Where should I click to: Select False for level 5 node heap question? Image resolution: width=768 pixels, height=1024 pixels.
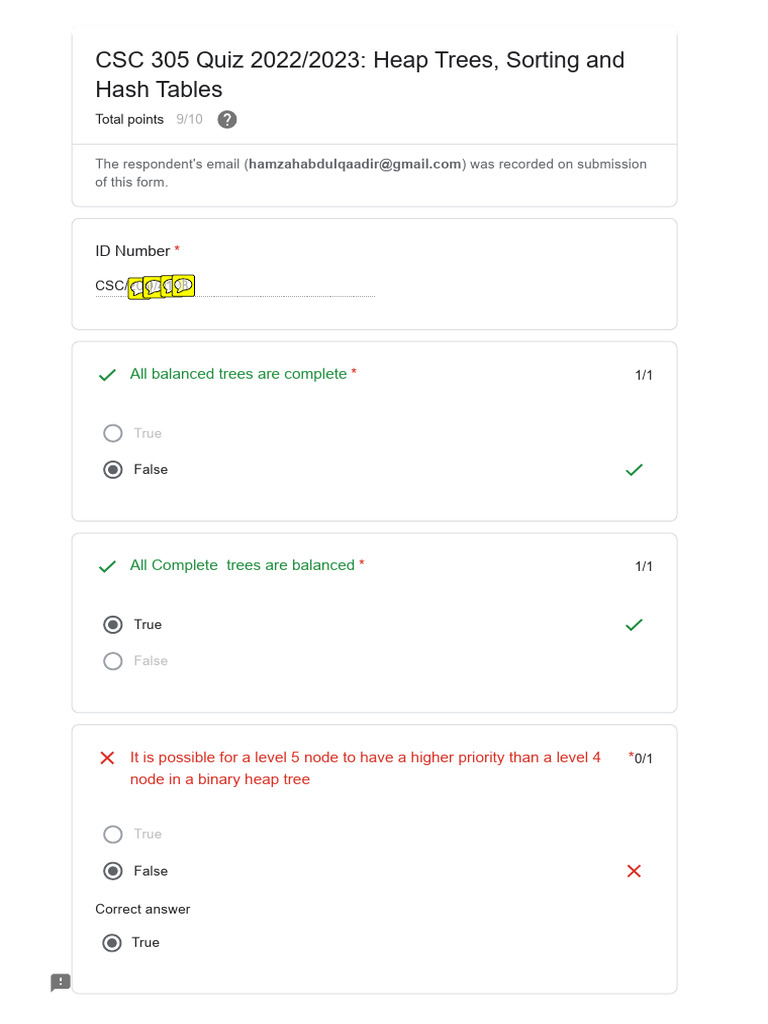(113, 871)
